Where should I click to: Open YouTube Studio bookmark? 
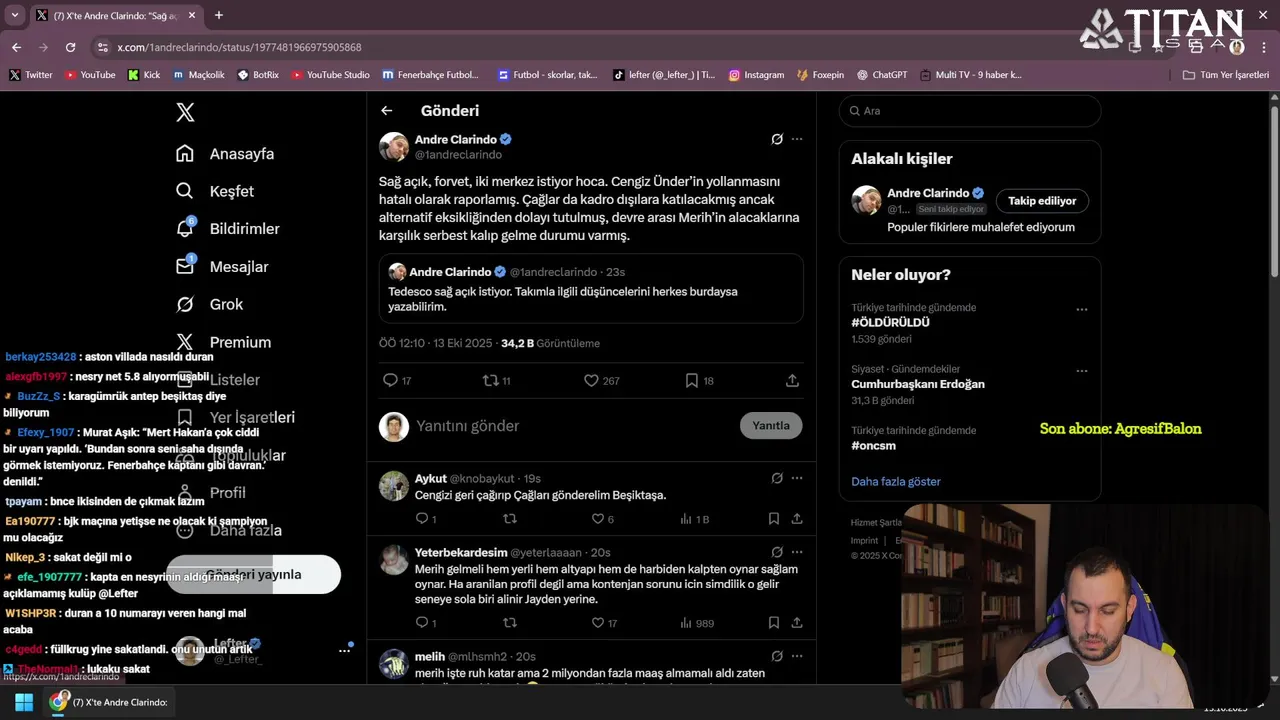coord(329,75)
